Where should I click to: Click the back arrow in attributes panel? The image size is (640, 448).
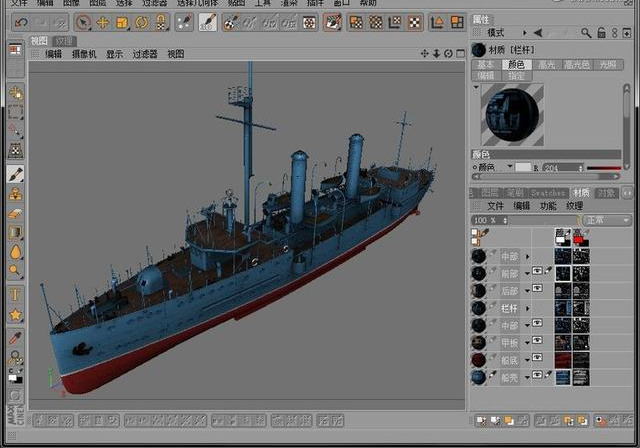[x=538, y=33]
